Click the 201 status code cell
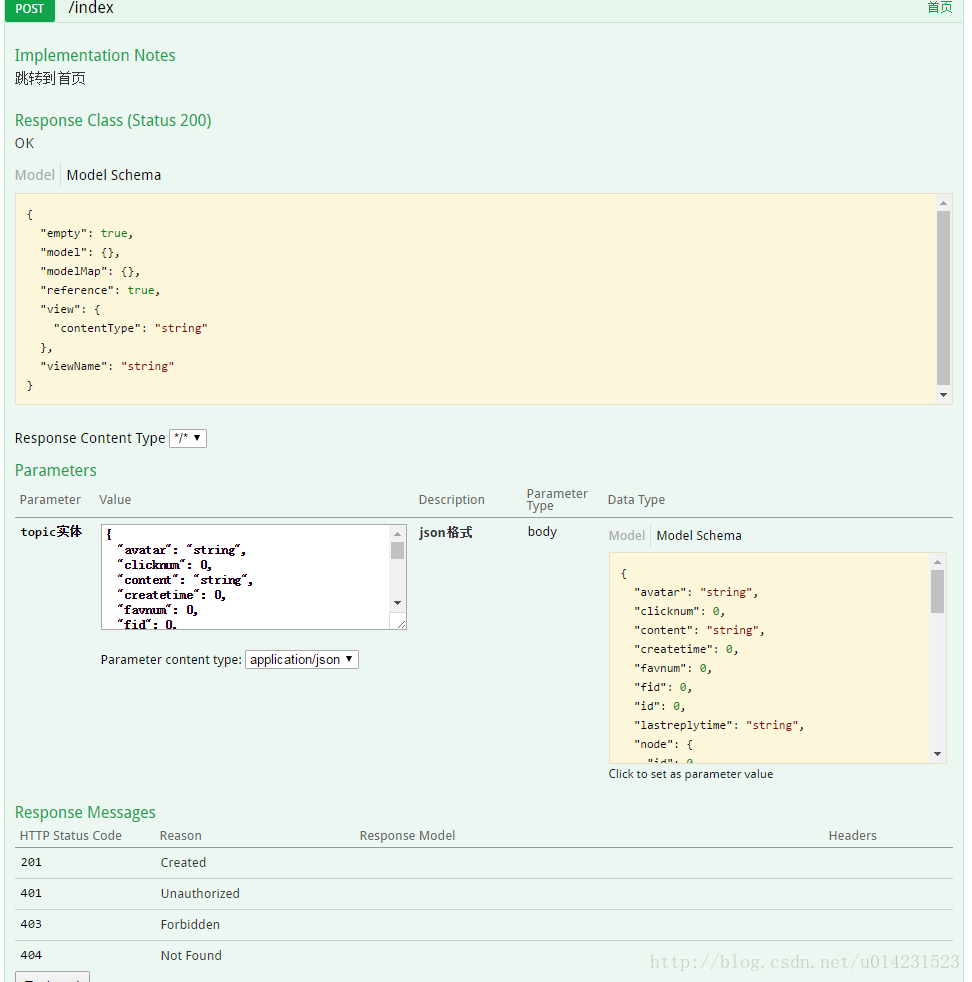This screenshot has width=972, height=982. 31,862
